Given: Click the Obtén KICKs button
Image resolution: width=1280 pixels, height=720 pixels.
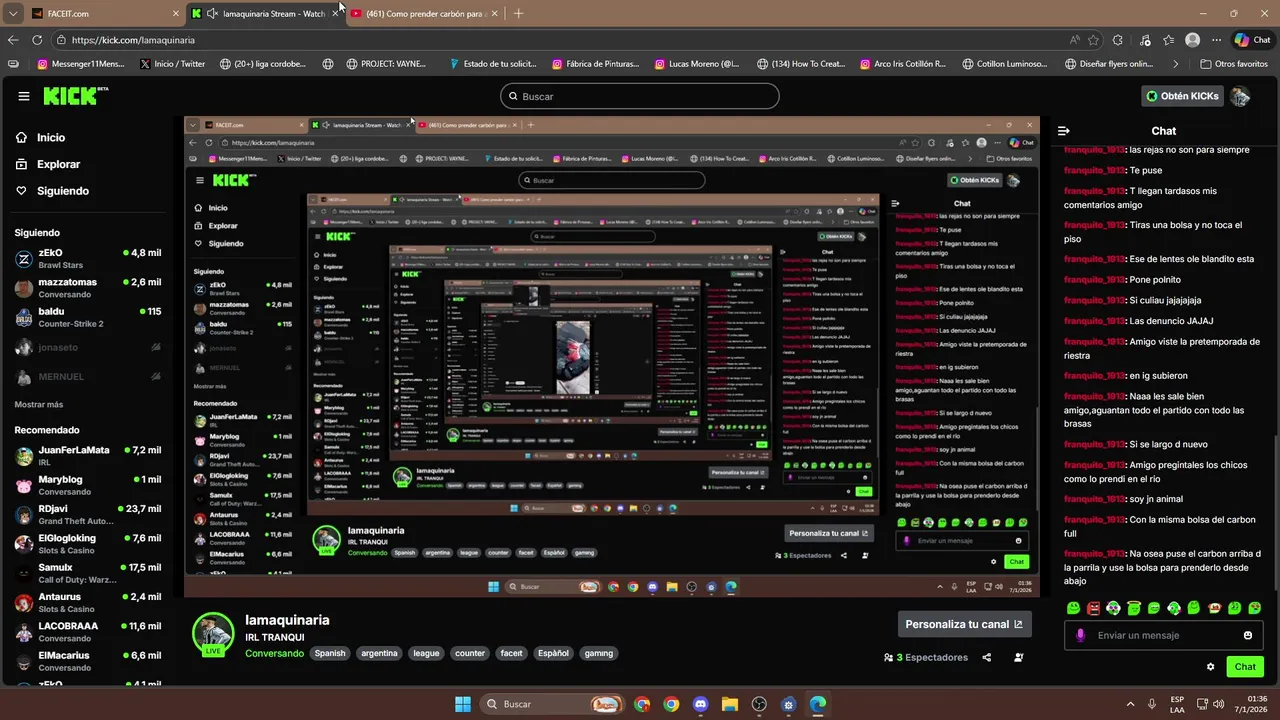Looking at the screenshot, I should pyautogui.click(x=1182, y=96).
